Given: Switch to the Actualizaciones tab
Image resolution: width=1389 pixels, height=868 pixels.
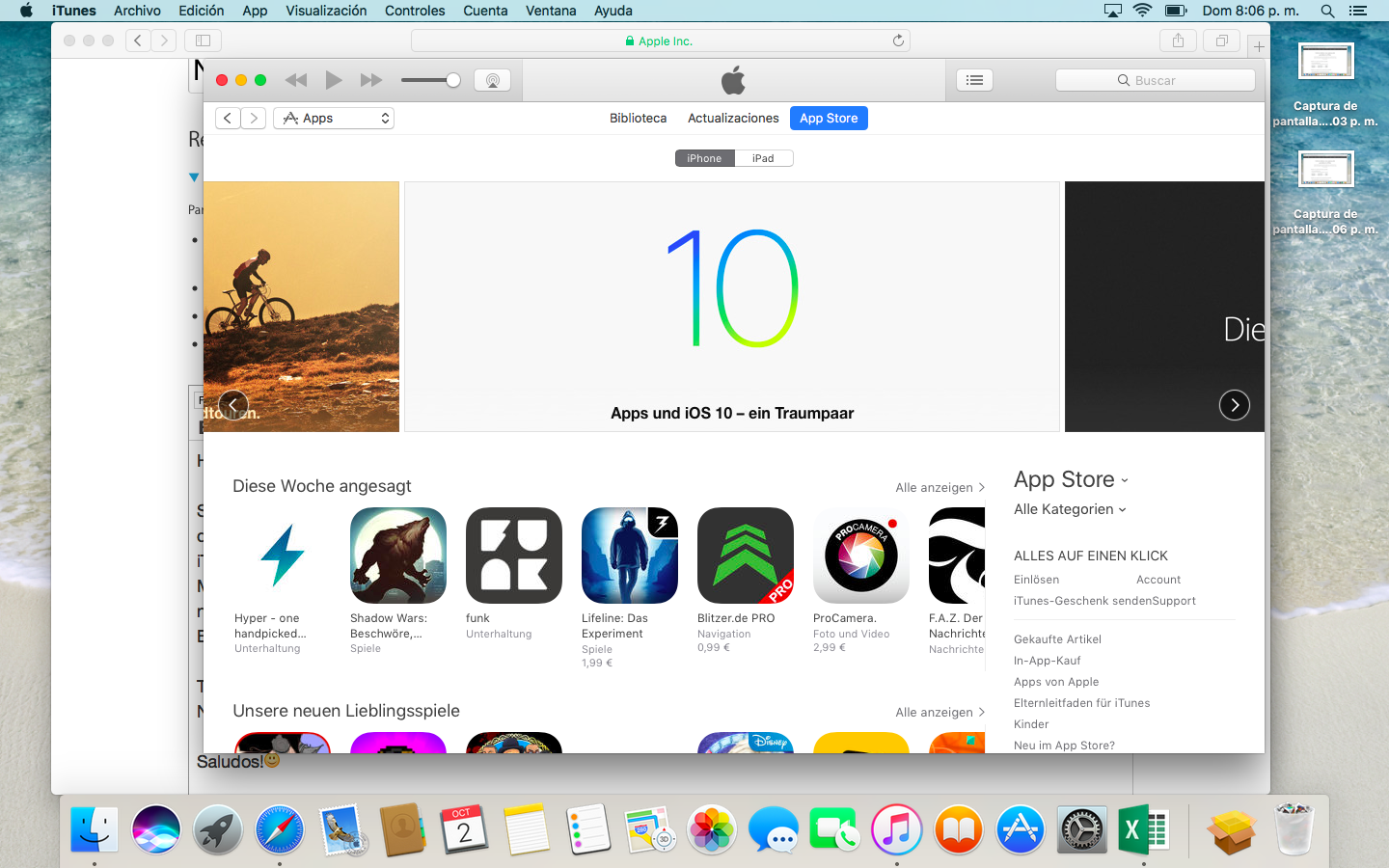Looking at the screenshot, I should [x=733, y=118].
